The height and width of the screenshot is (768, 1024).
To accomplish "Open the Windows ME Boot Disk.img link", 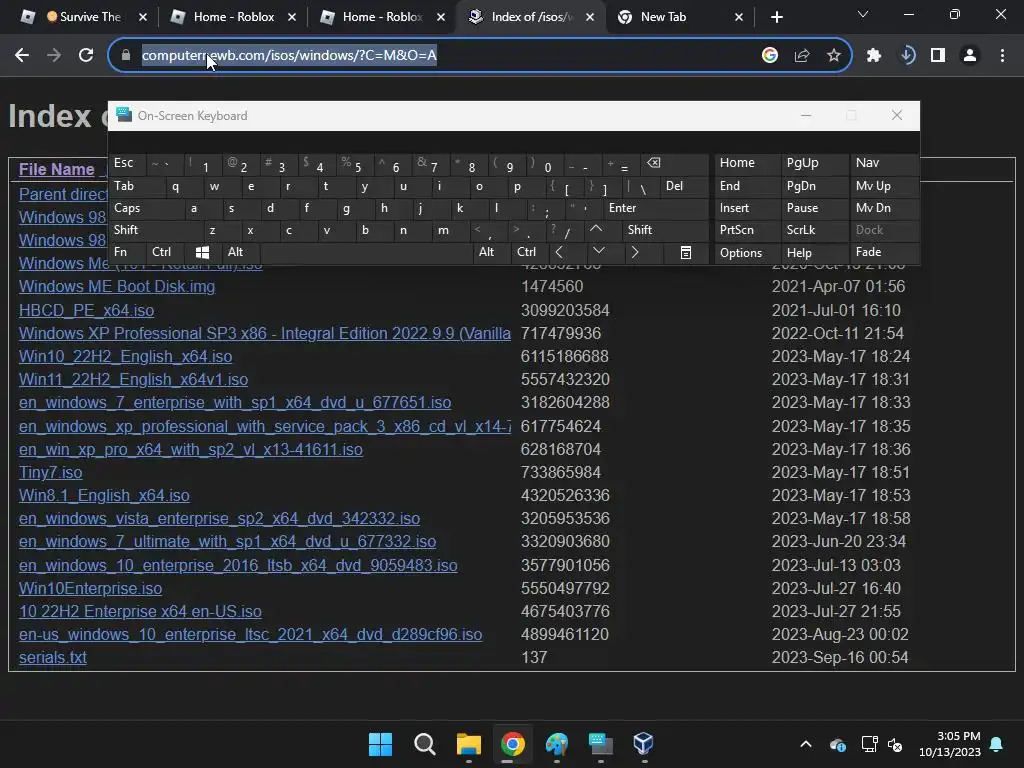I will click(x=117, y=287).
